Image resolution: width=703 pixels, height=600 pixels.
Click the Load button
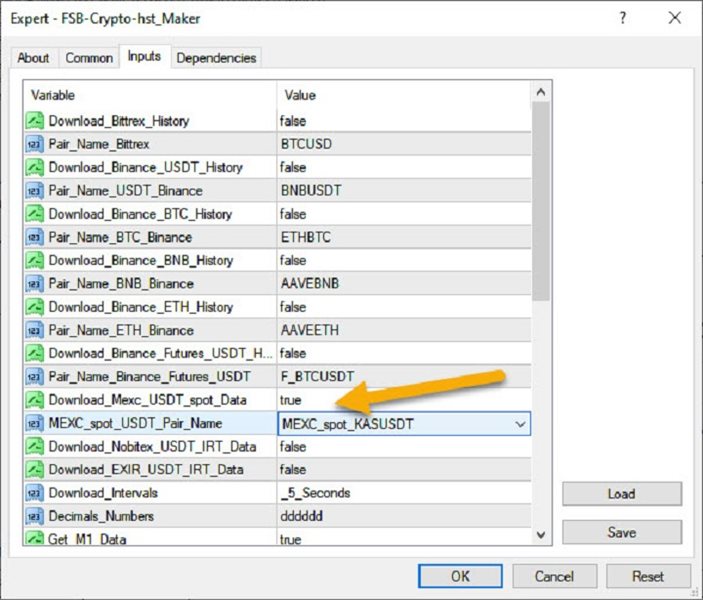(622, 494)
